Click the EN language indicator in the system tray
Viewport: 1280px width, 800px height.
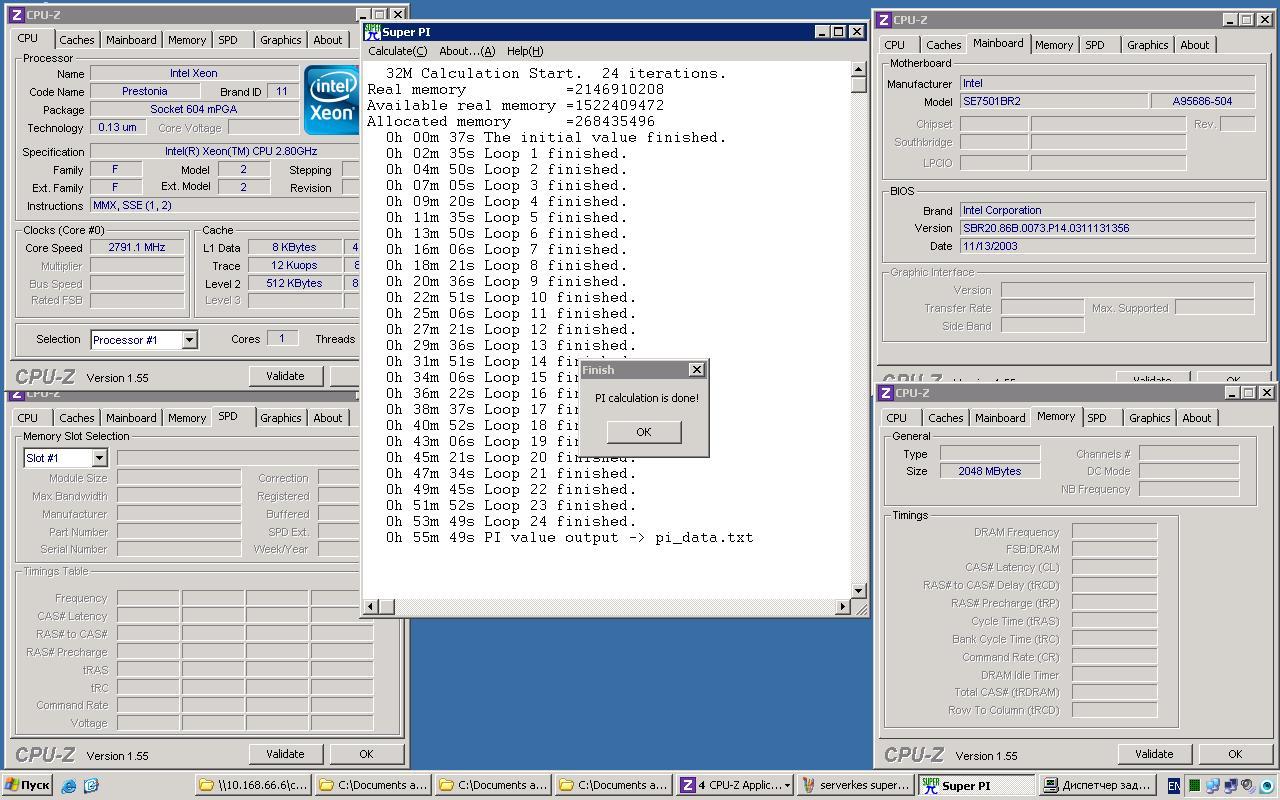[1174, 786]
